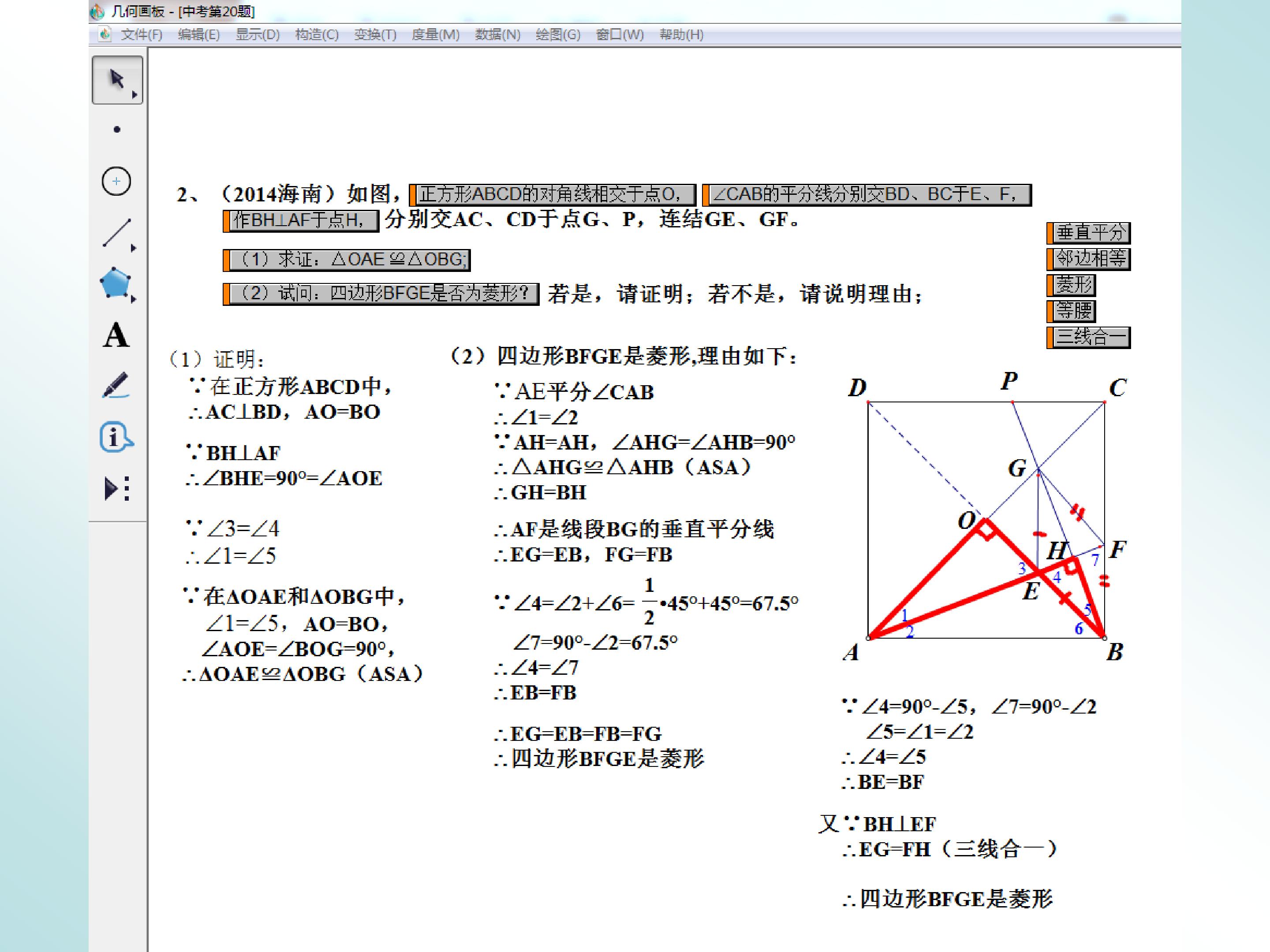The width and height of the screenshot is (1270, 952).
Task: Select the Marker pen tool
Action: [116, 386]
